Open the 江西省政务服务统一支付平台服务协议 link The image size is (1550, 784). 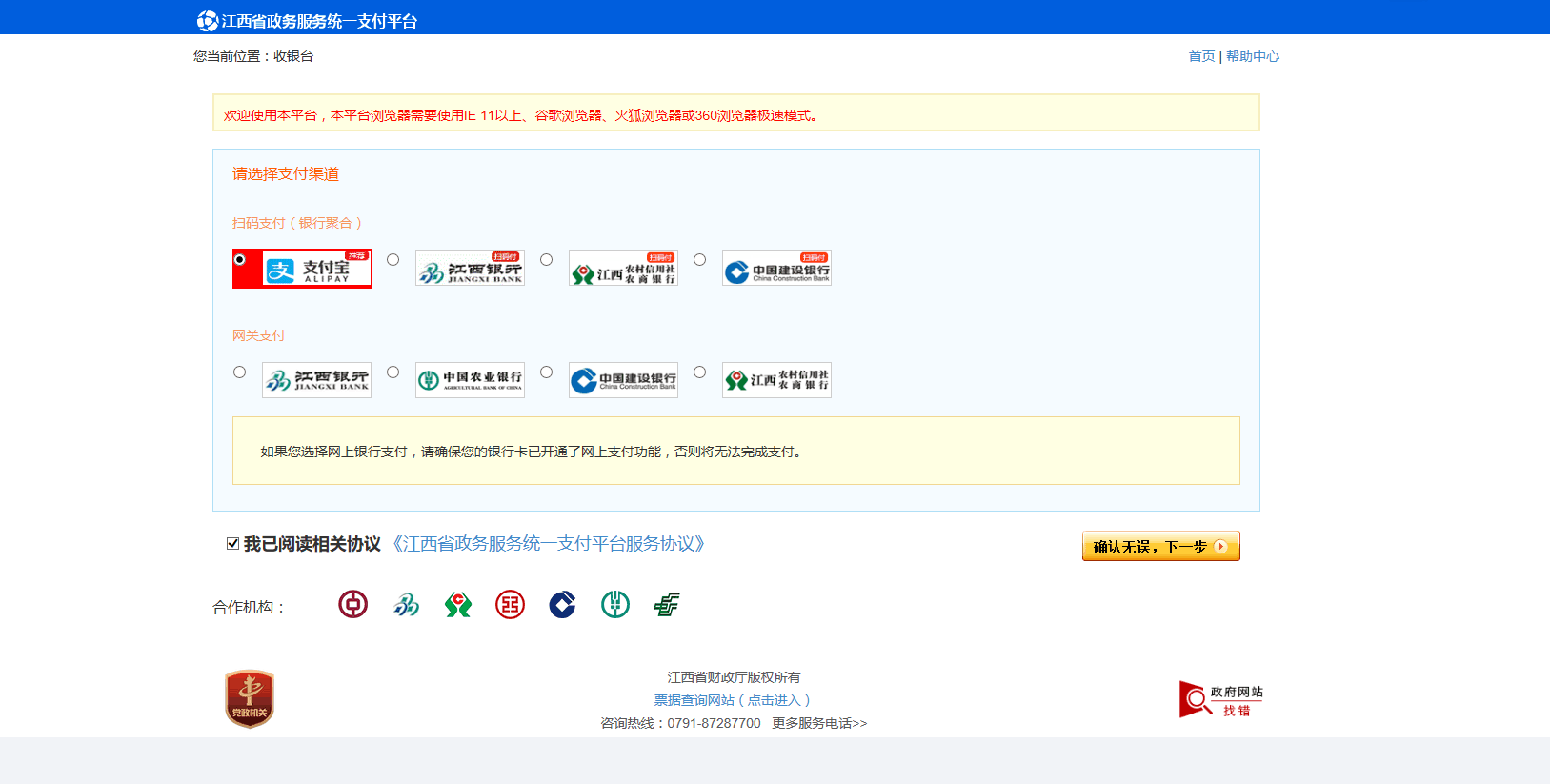point(549,544)
